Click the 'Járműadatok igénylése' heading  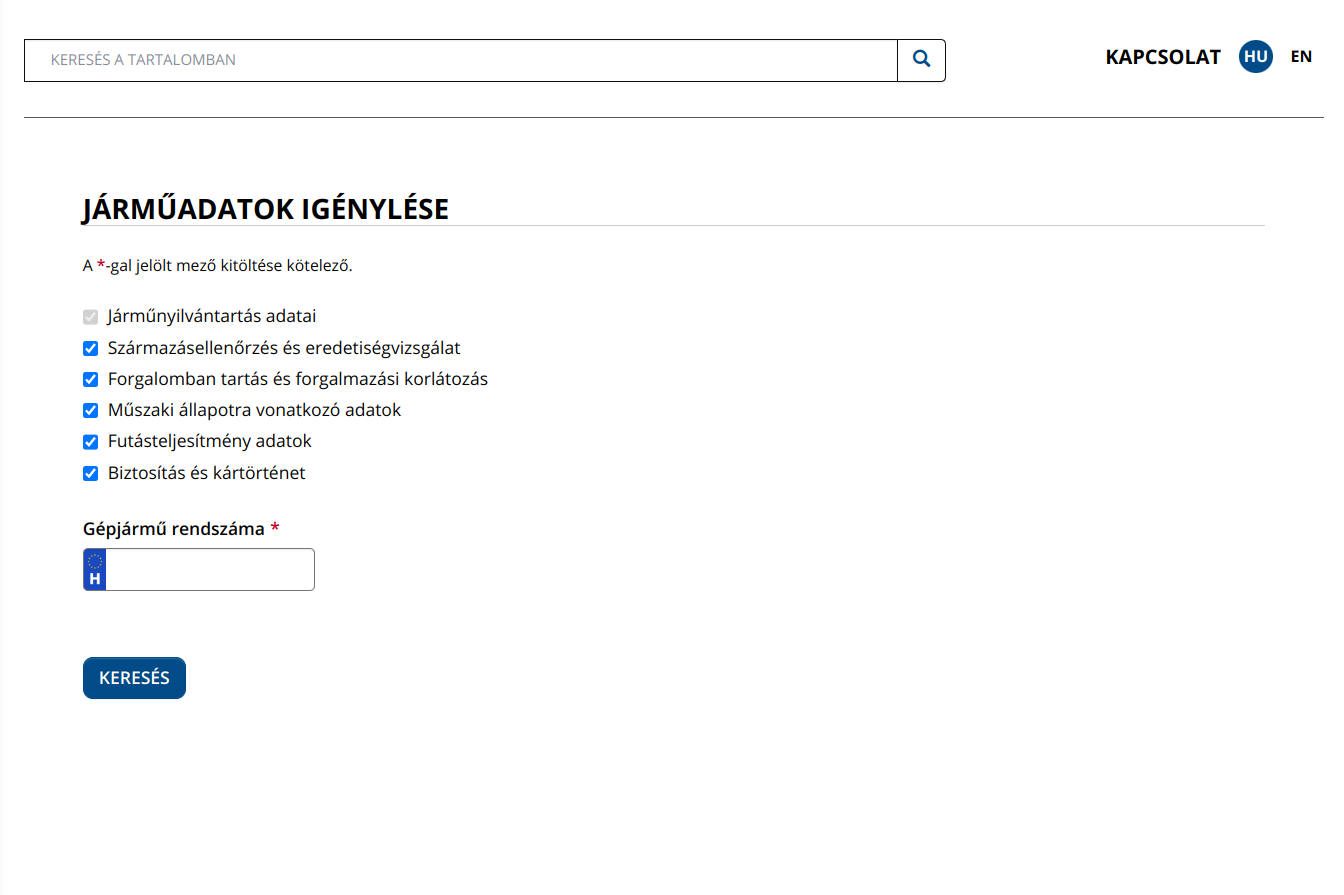pyautogui.click(x=265, y=209)
